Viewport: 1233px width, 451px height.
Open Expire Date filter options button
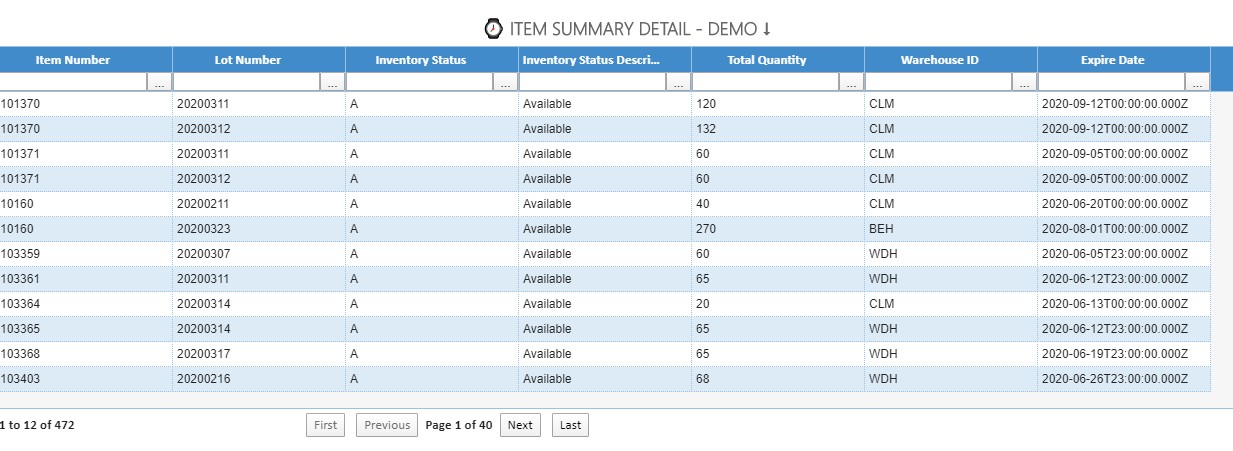click(x=1198, y=83)
